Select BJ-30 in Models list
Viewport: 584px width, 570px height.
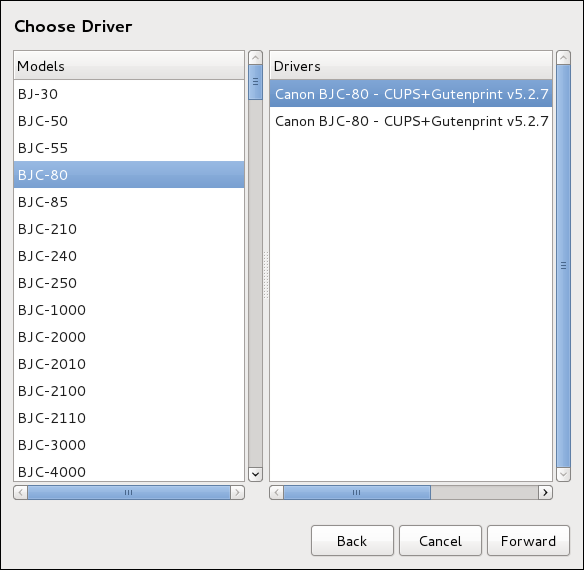click(129, 94)
